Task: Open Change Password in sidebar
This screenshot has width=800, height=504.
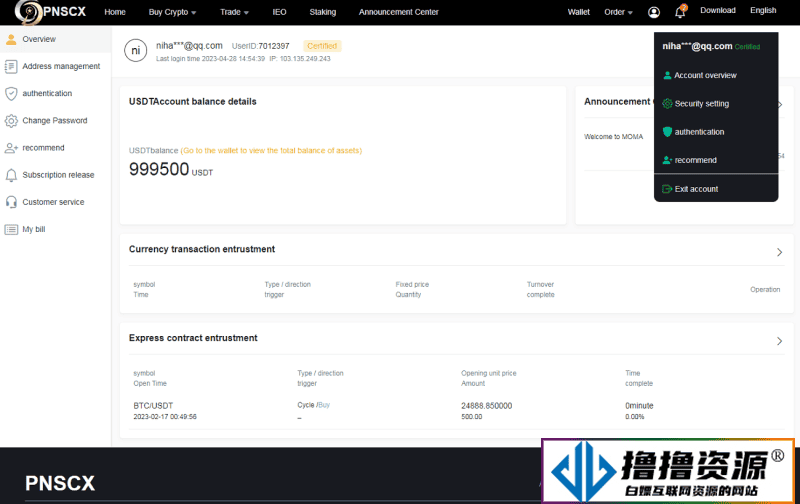Action: tap(56, 121)
